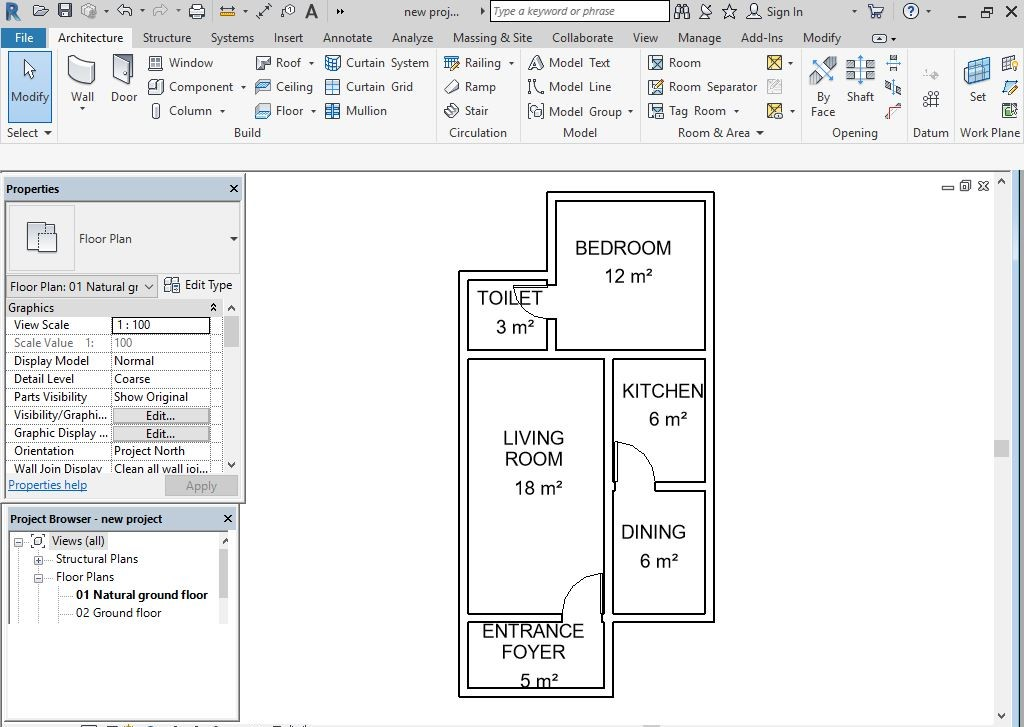Click the Edit Type button
This screenshot has width=1024, height=727.
pos(198,285)
